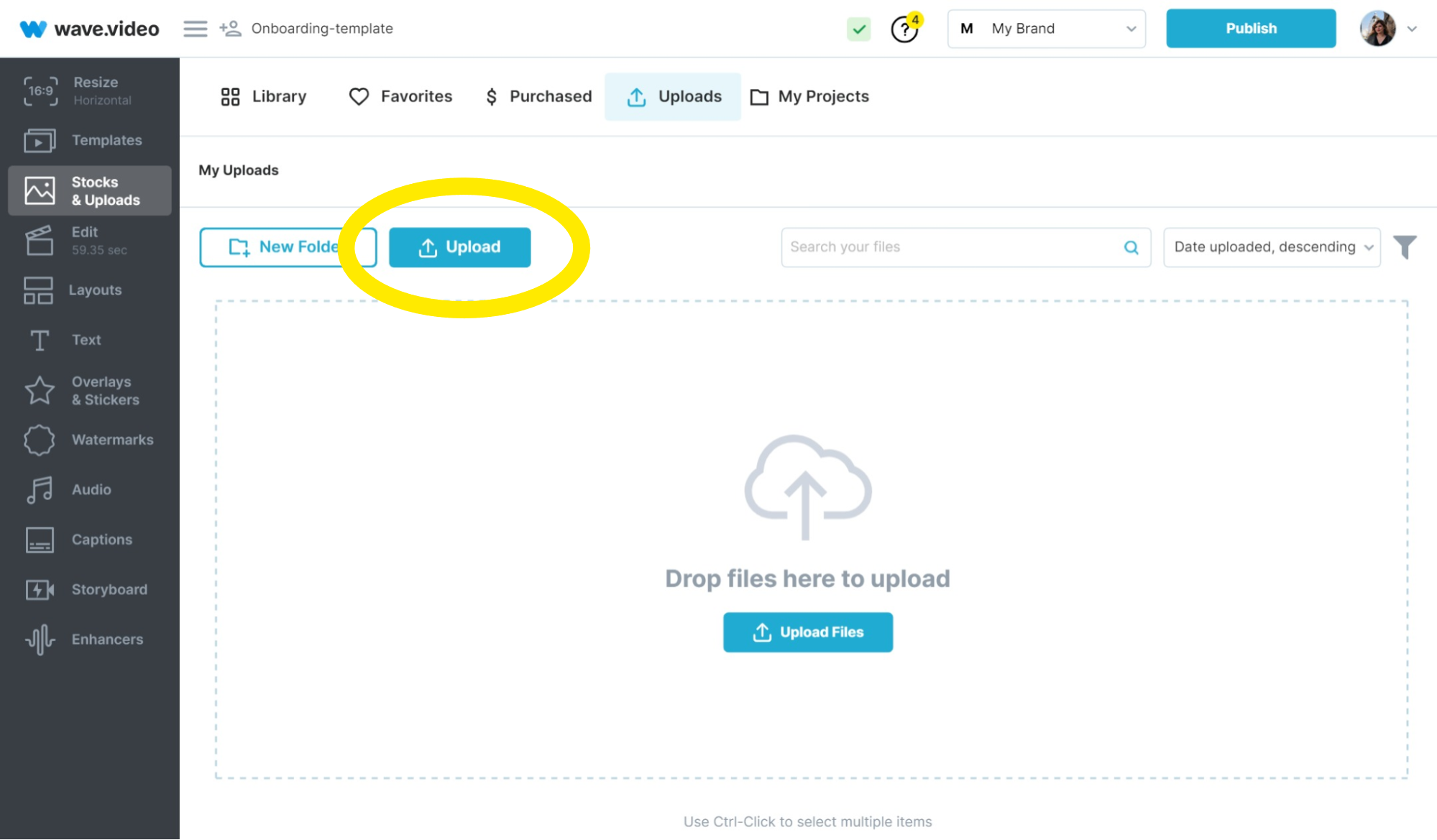1437x840 pixels.
Task: Open the Layouts panel
Action: (x=89, y=290)
